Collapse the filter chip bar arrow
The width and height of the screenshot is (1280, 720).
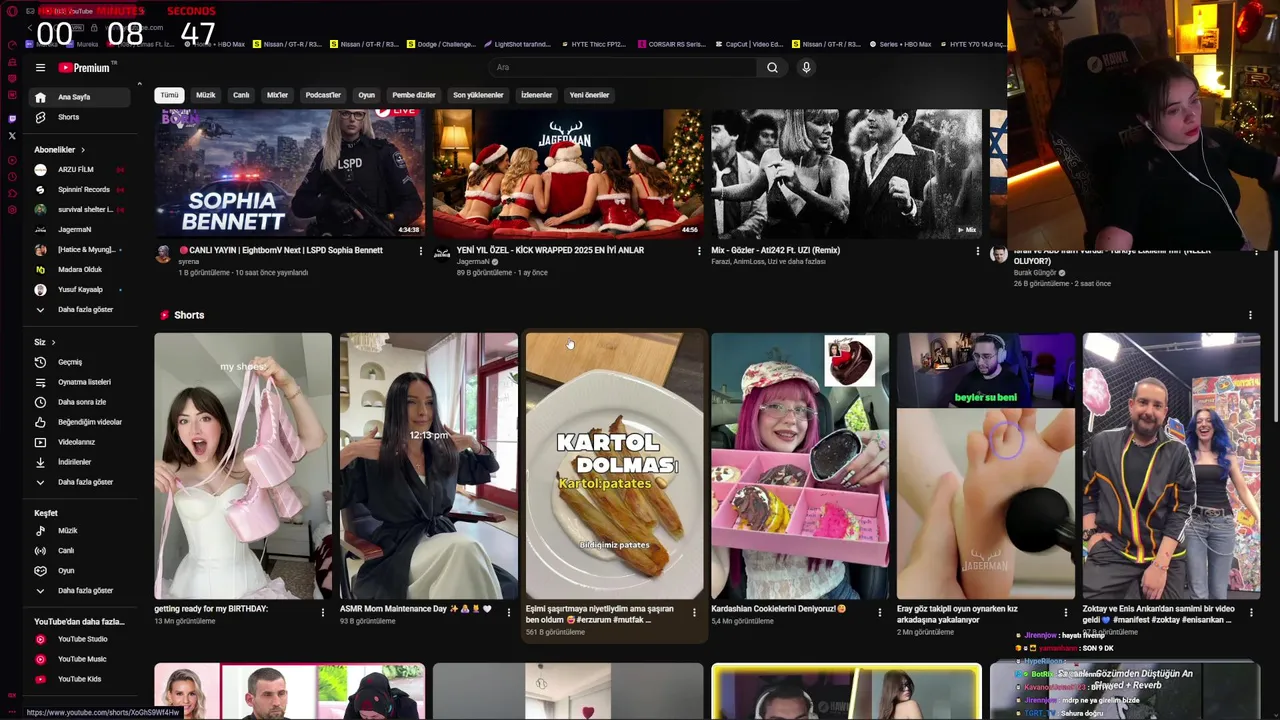point(140,83)
